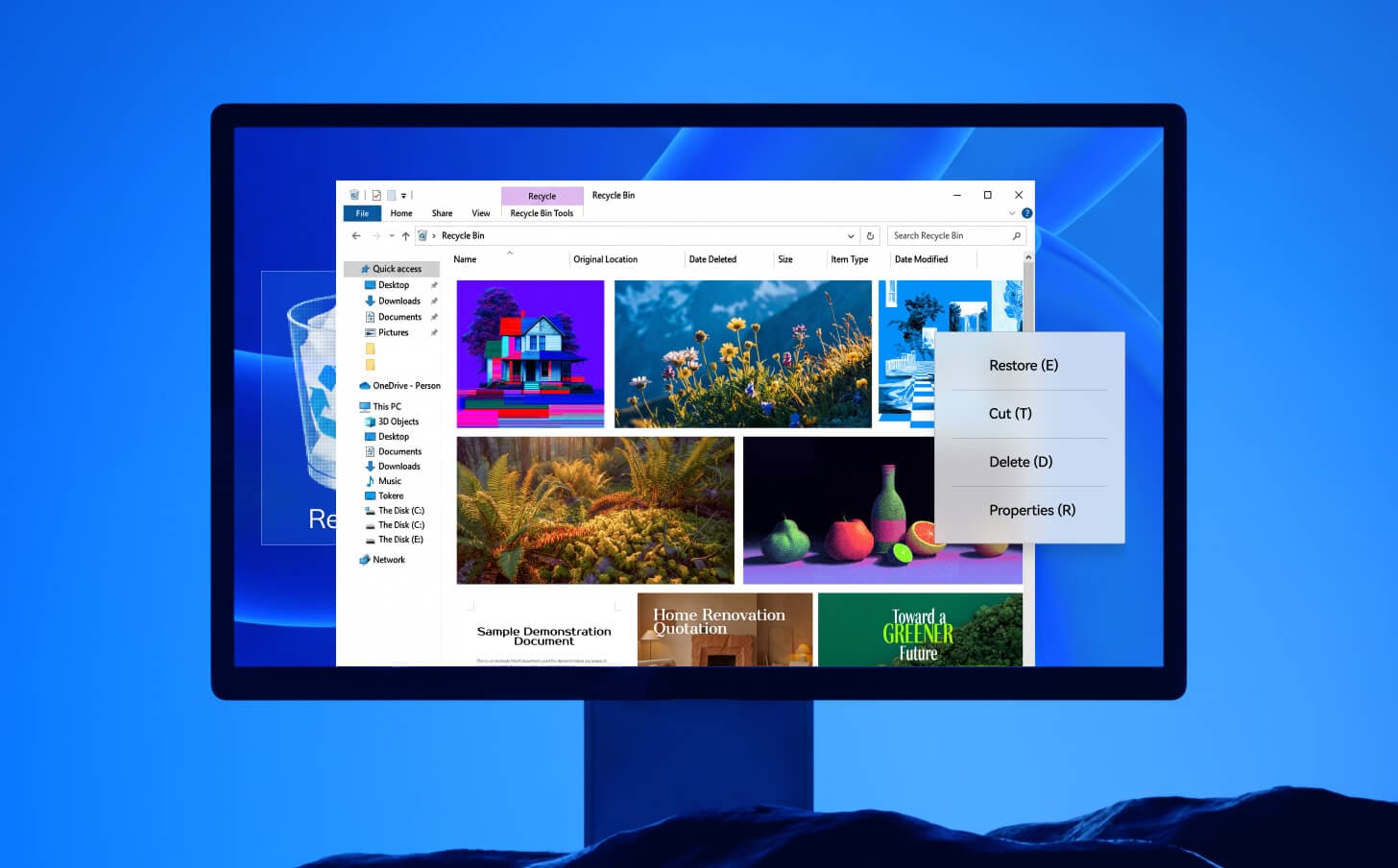
Task: Open the Customize Quick Access Toolbar arrow
Action: pos(404,196)
